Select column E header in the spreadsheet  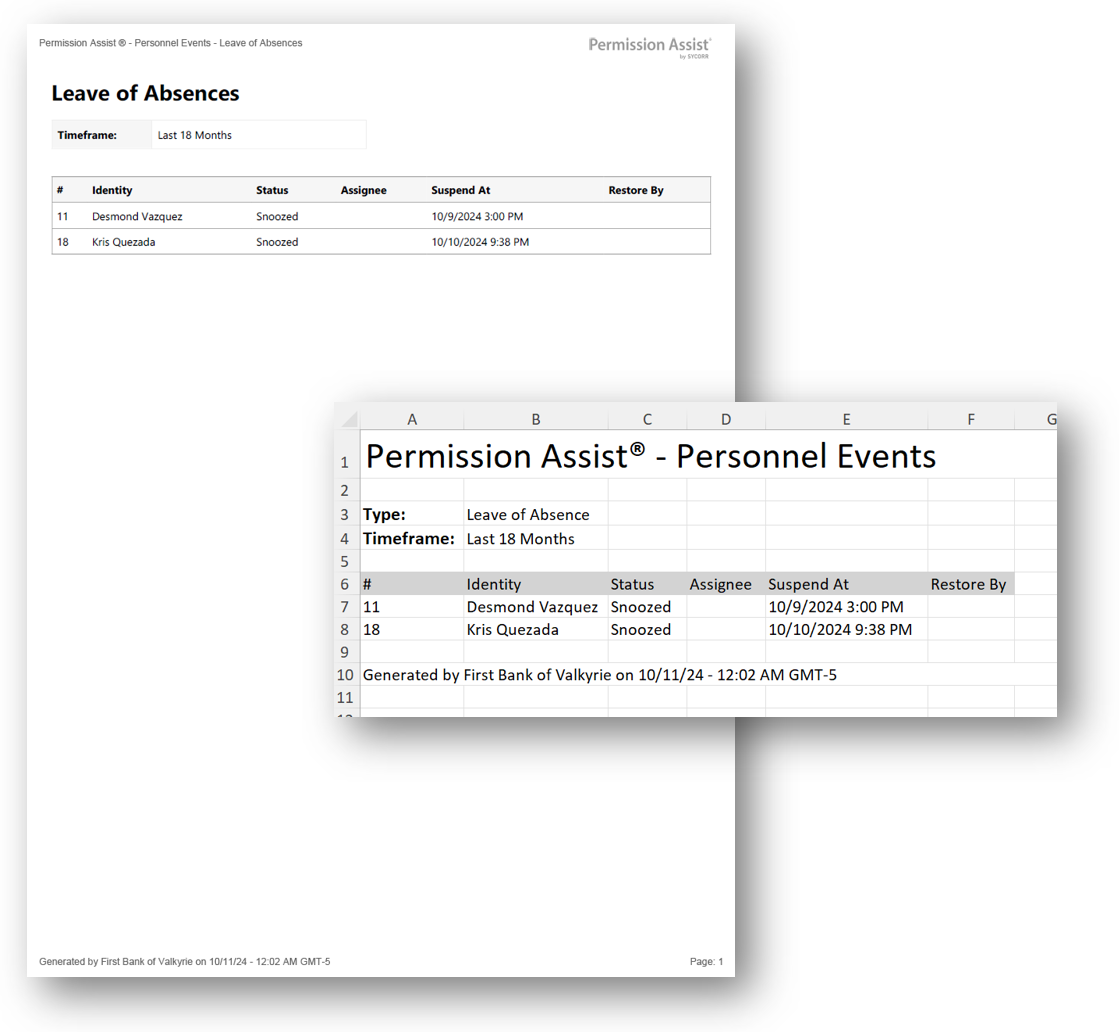[846, 420]
